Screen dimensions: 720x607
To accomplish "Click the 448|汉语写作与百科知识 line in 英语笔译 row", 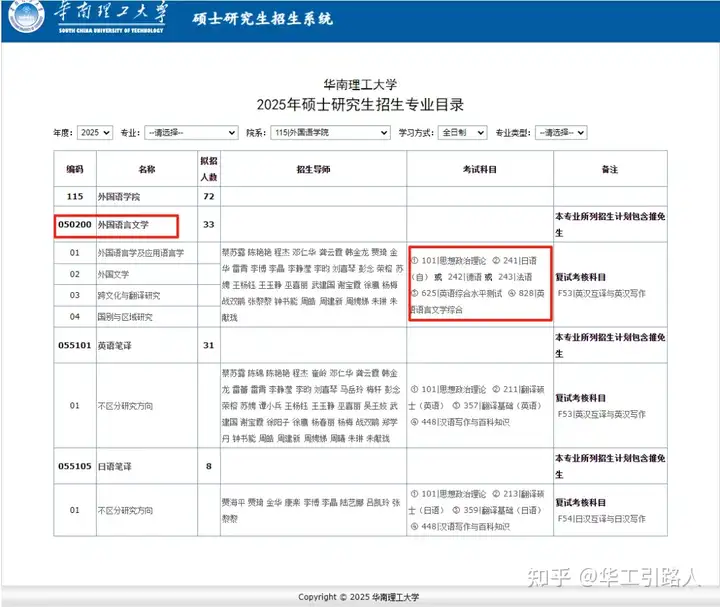I will [x=460, y=422].
